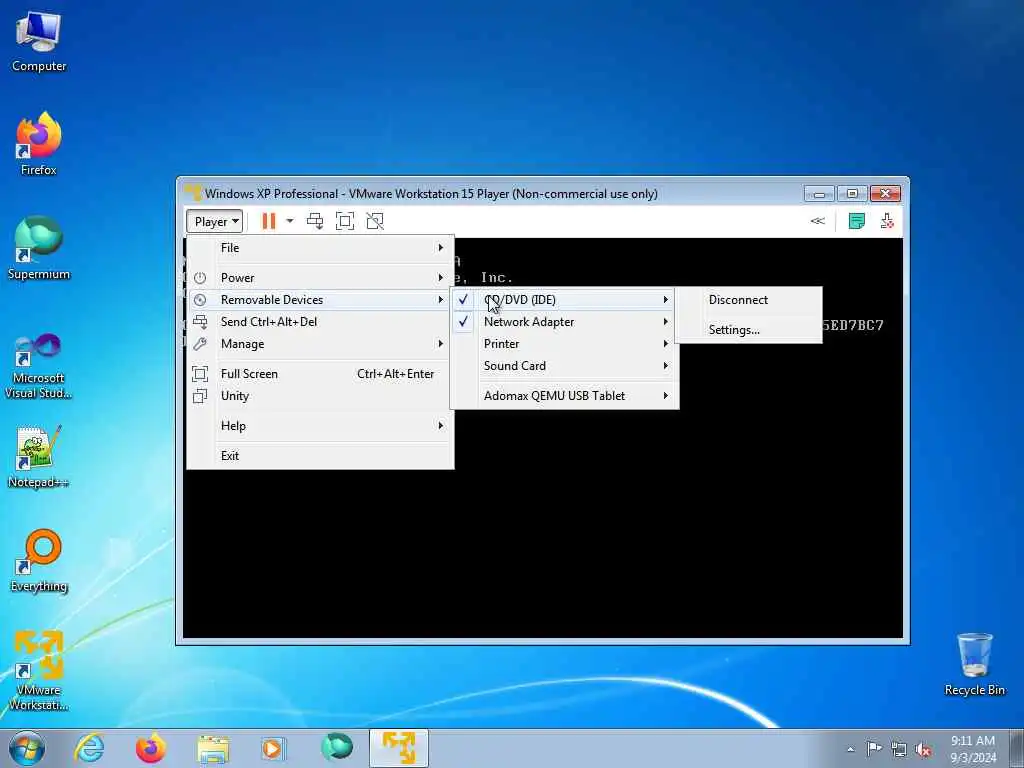Open the Computer desktop icon
This screenshot has height=768, width=1024.
(x=39, y=42)
